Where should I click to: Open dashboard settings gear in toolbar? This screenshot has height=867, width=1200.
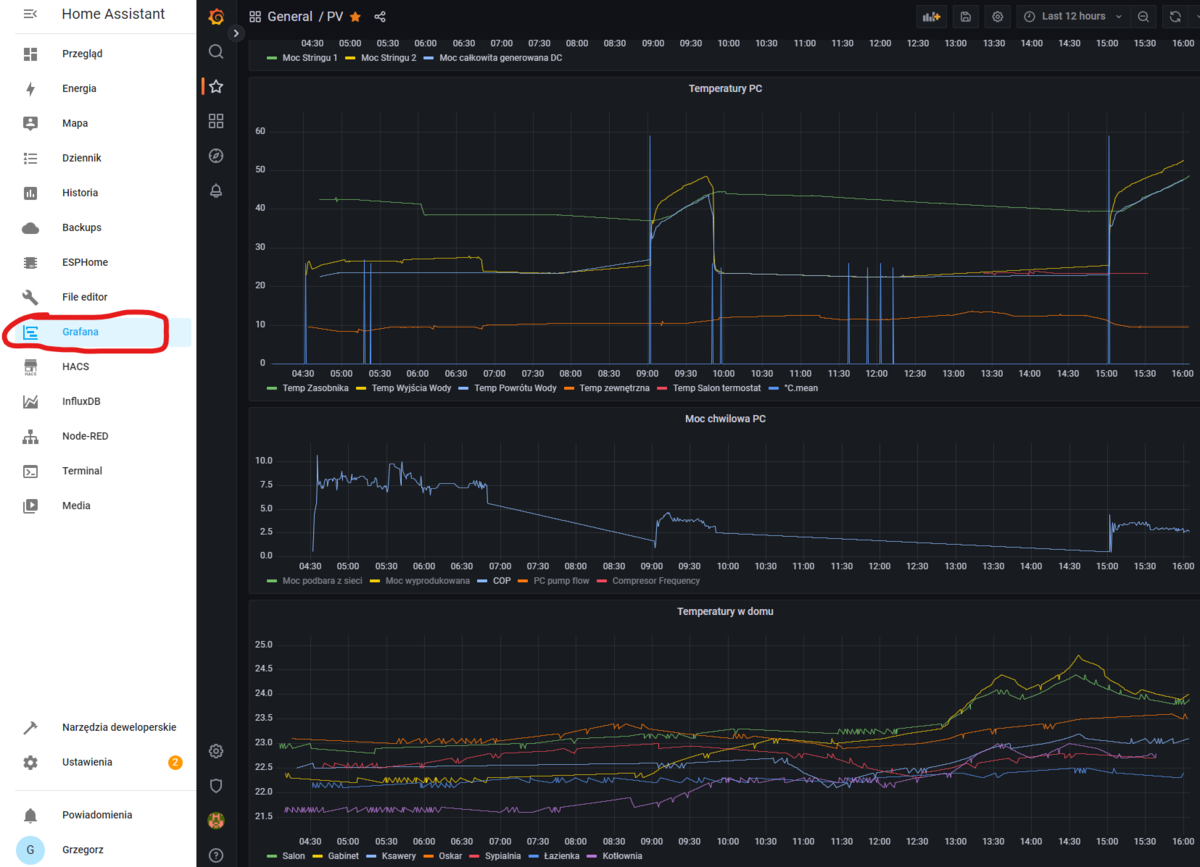[997, 16]
